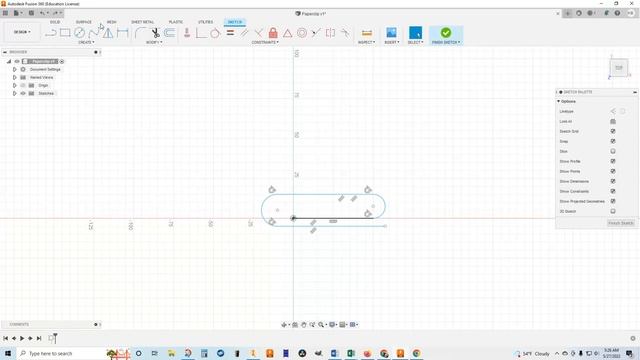Select the Offset tool
This screenshot has width=640, height=360.
(x=170, y=33)
